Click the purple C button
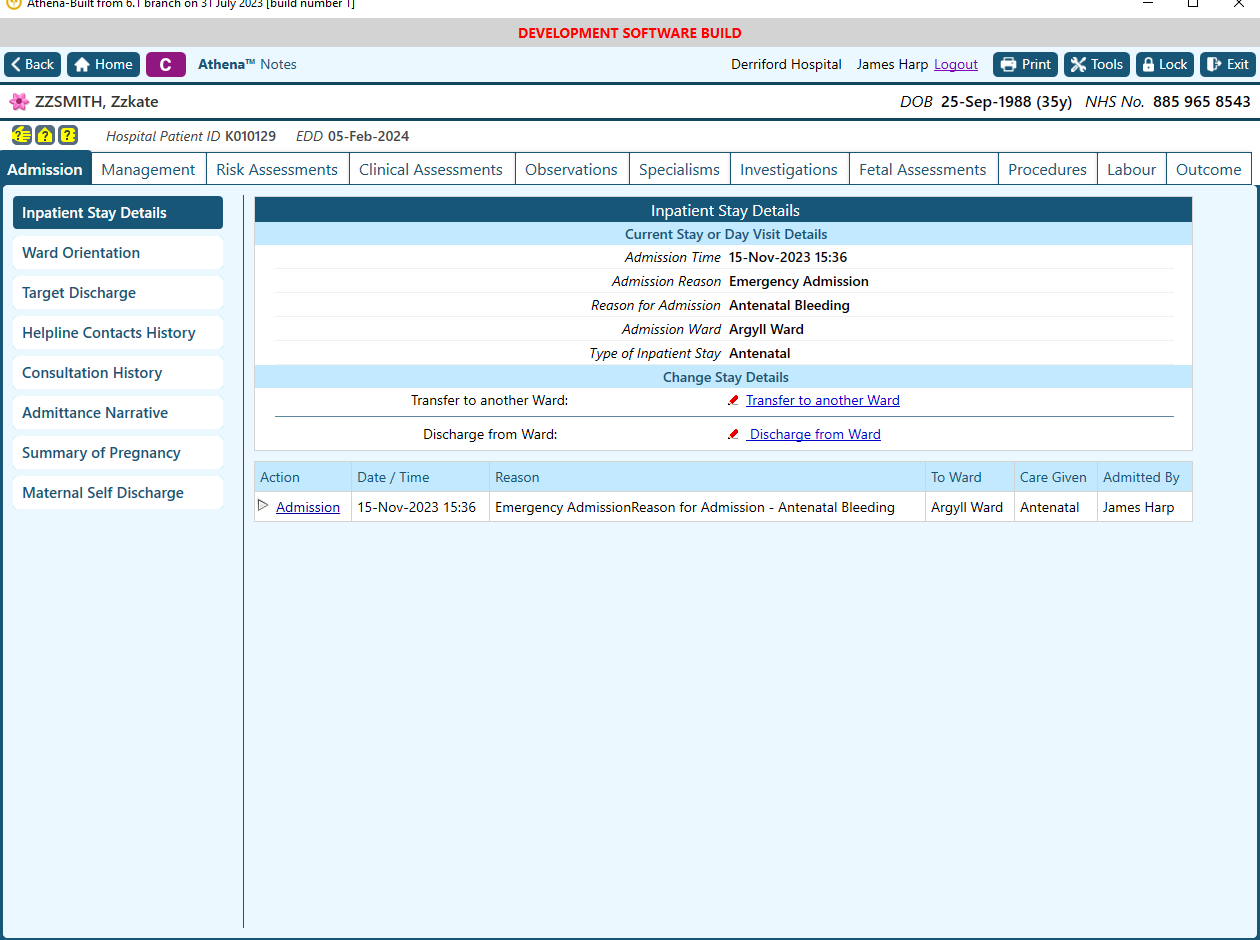 pyautogui.click(x=166, y=64)
